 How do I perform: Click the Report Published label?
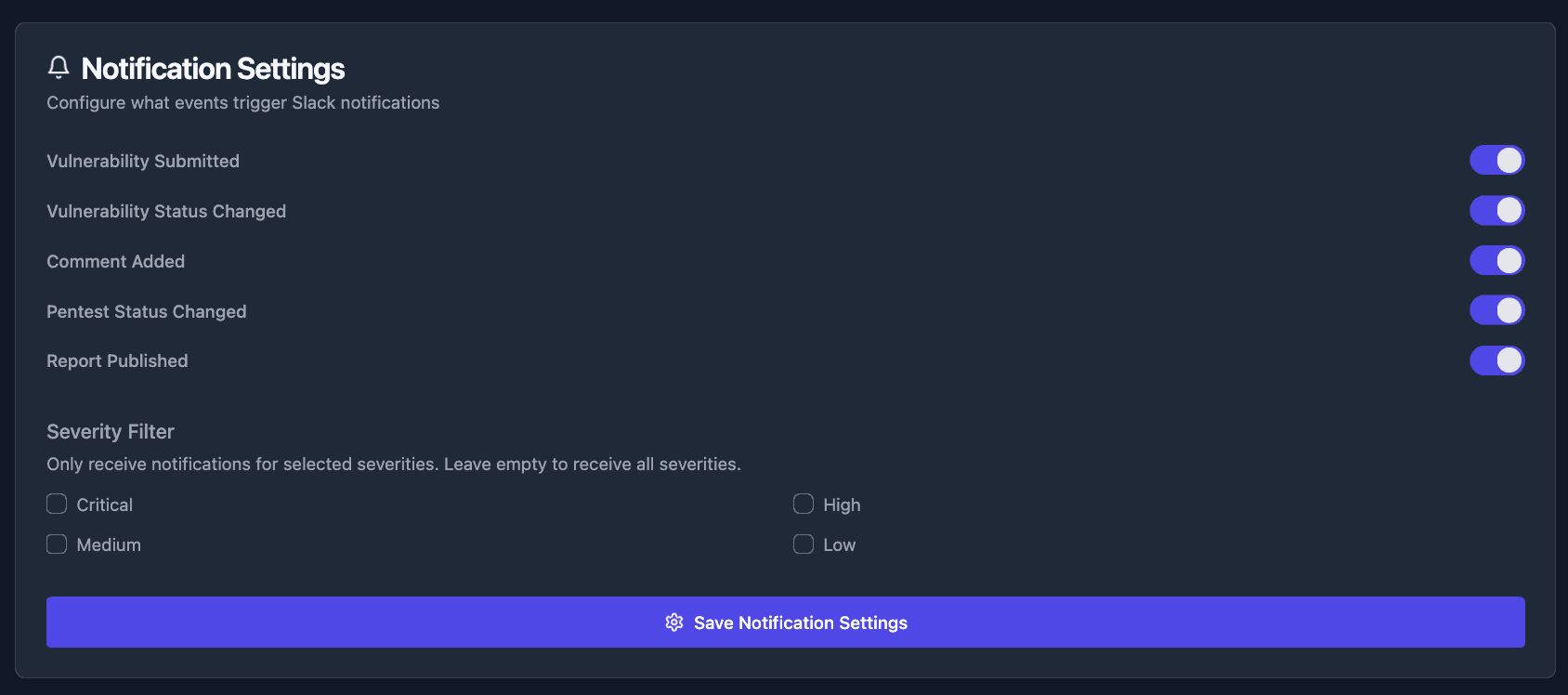click(x=117, y=361)
